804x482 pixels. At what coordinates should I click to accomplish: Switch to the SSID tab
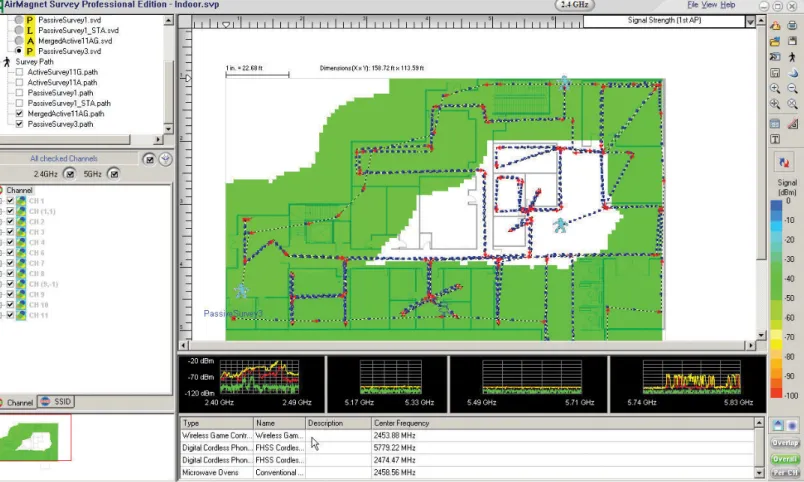[56, 401]
